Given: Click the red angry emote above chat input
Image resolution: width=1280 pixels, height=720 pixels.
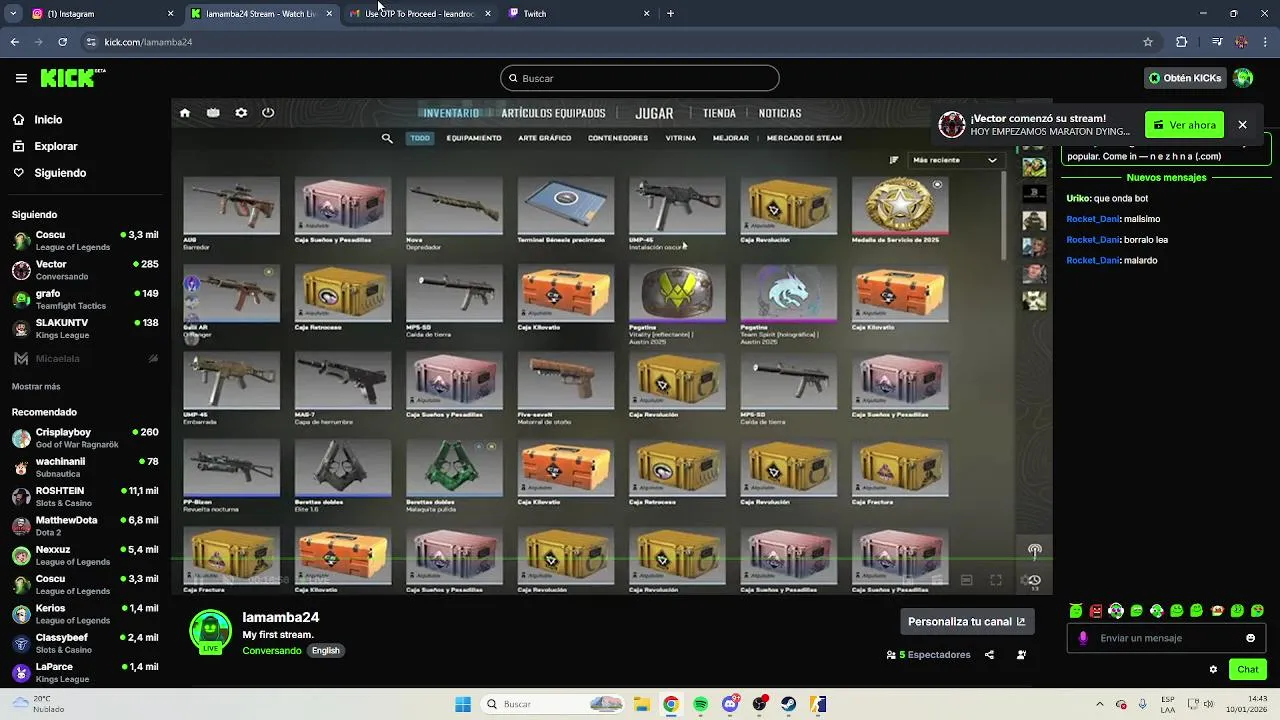Looking at the screenshot, I should coord(1096,611).
